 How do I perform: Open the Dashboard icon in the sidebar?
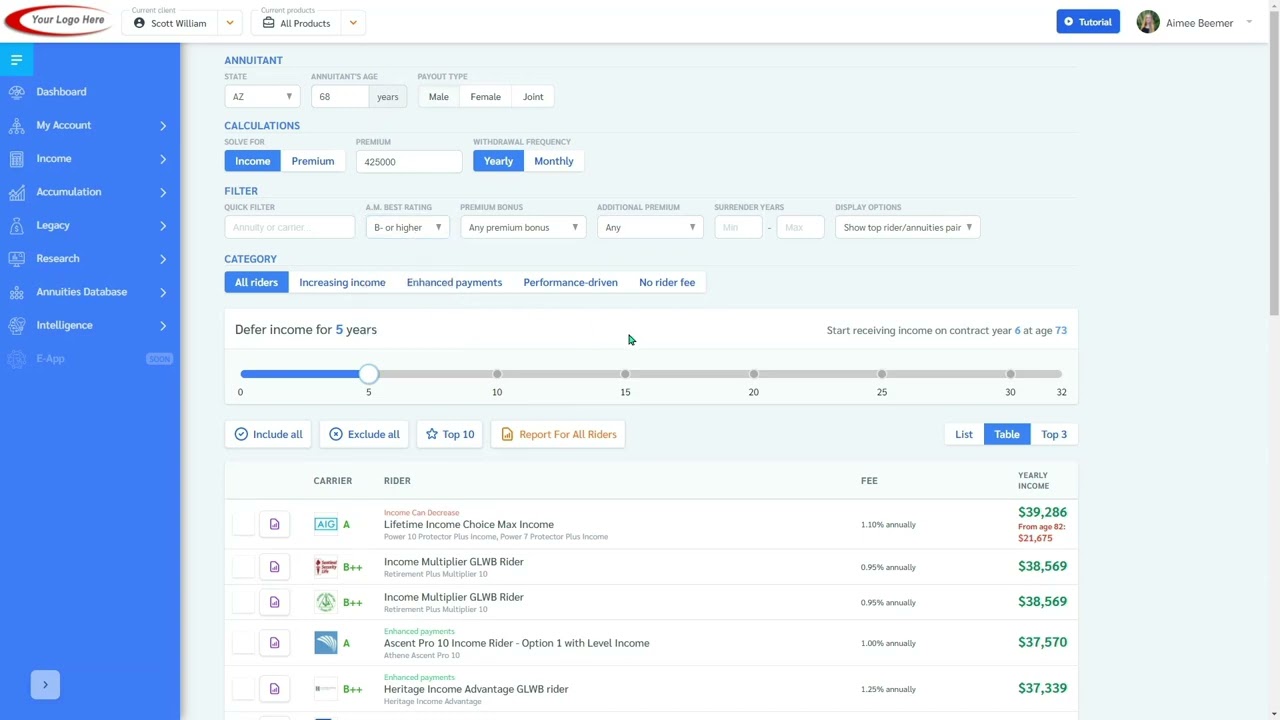tap(16, 92)
